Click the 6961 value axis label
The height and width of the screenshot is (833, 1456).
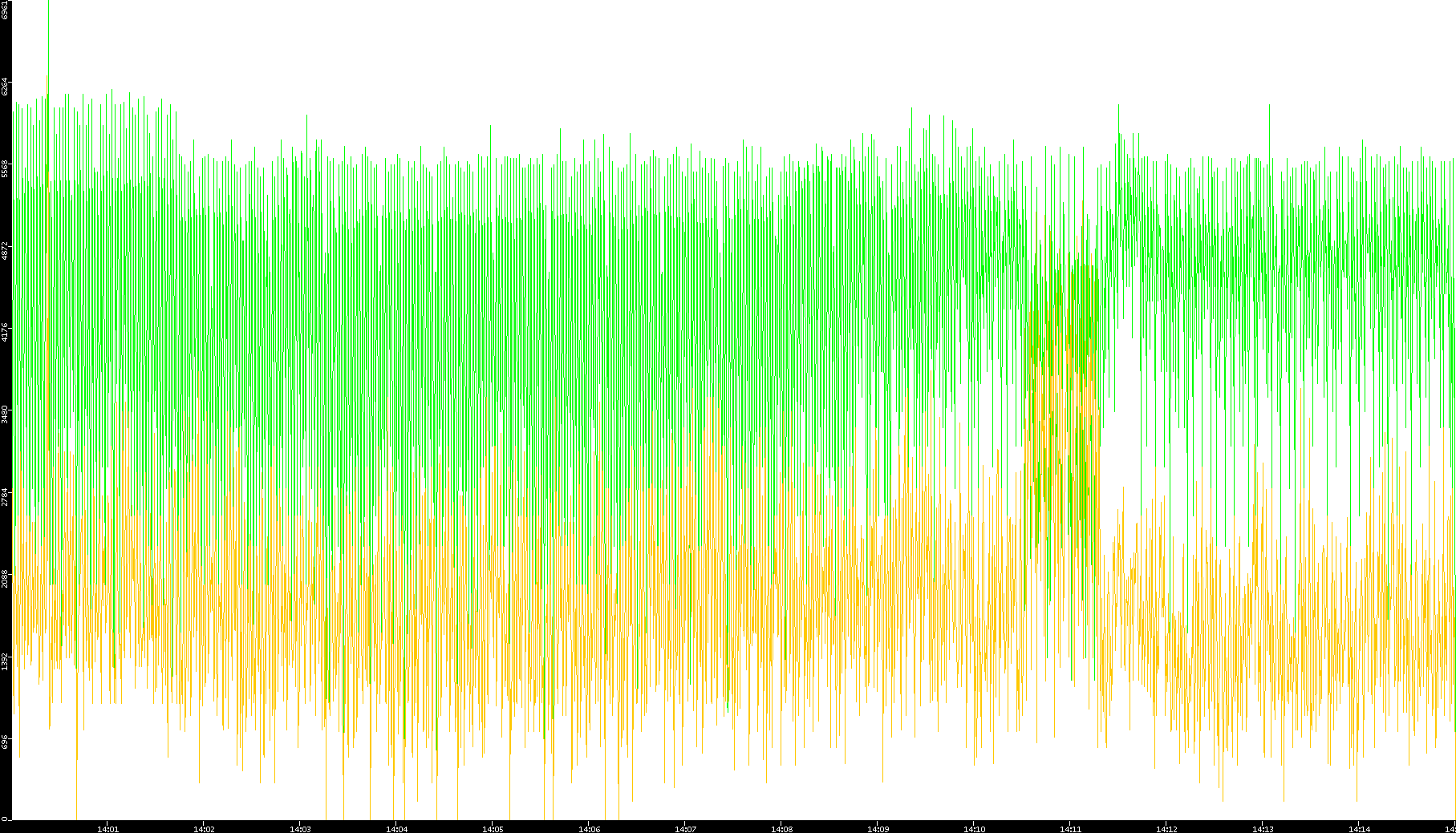[x=6, y=10]
